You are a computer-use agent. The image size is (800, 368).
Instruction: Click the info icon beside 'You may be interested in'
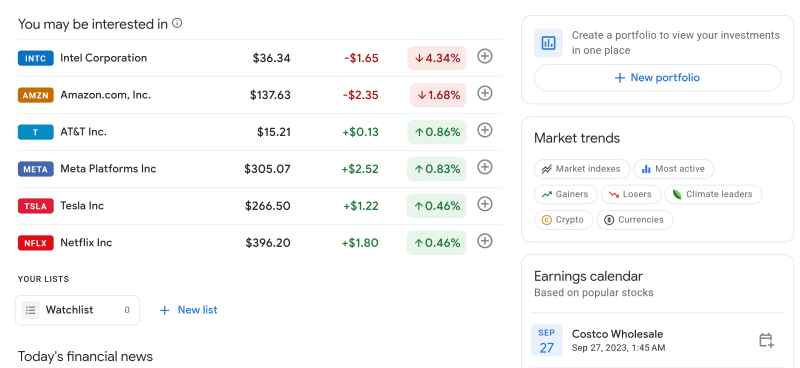pos(177,23)
